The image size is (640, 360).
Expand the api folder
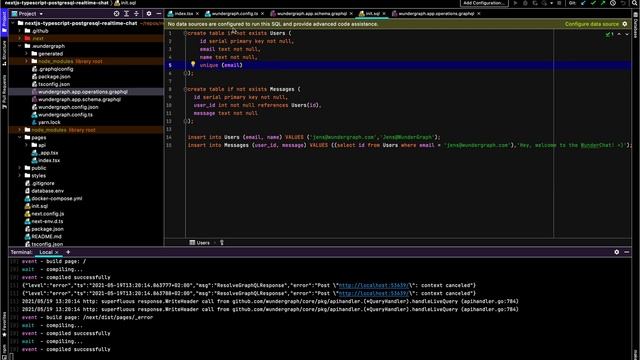click(x=27, y=145)
